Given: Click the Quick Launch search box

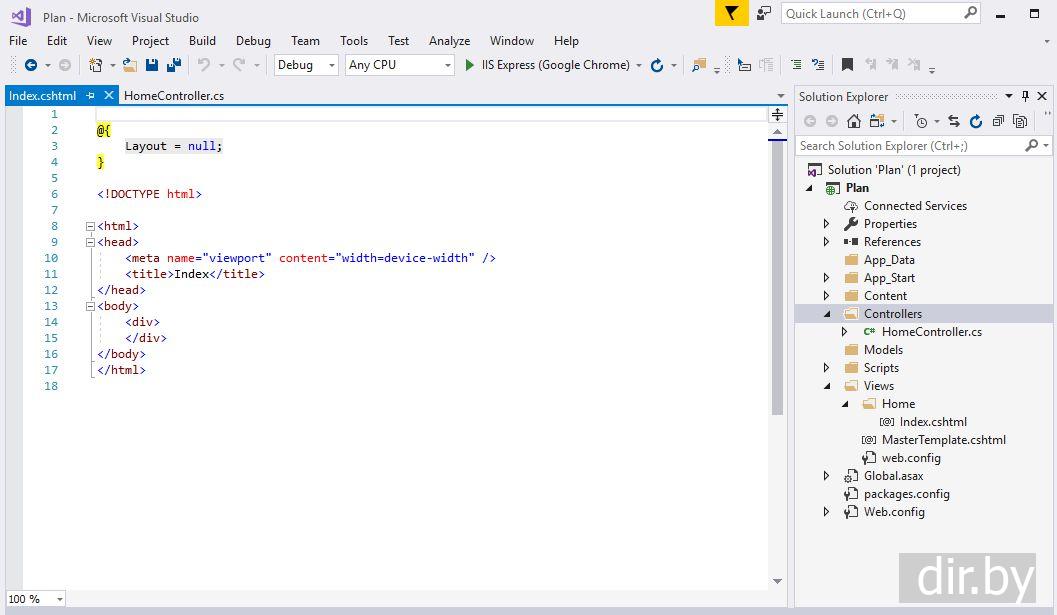Looking at the screenshot, I should coord(872,13).
